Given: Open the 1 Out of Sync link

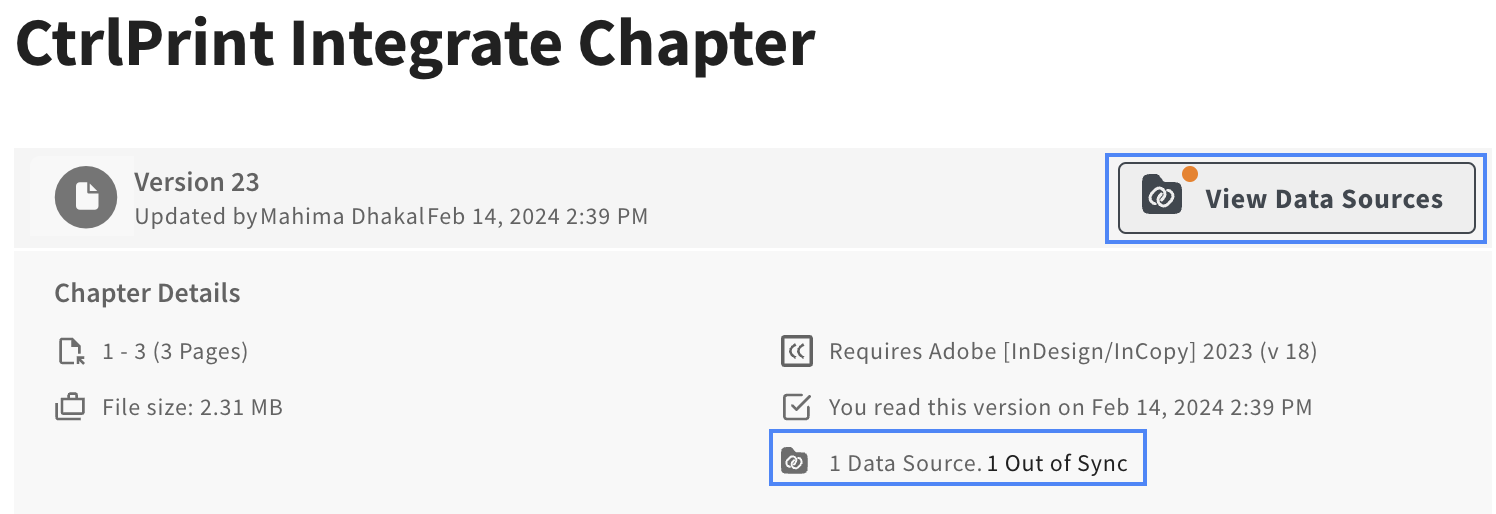Looking at the screenshot, I should [x=1057, y=463].
